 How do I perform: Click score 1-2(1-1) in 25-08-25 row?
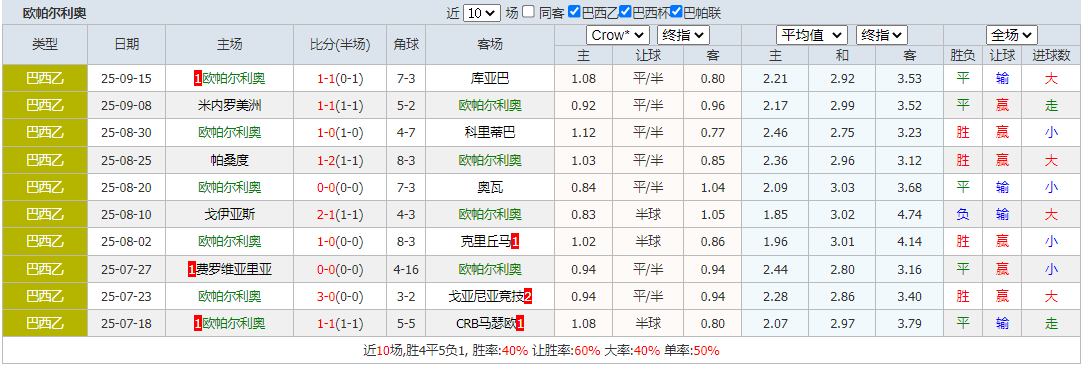[340, 160]
